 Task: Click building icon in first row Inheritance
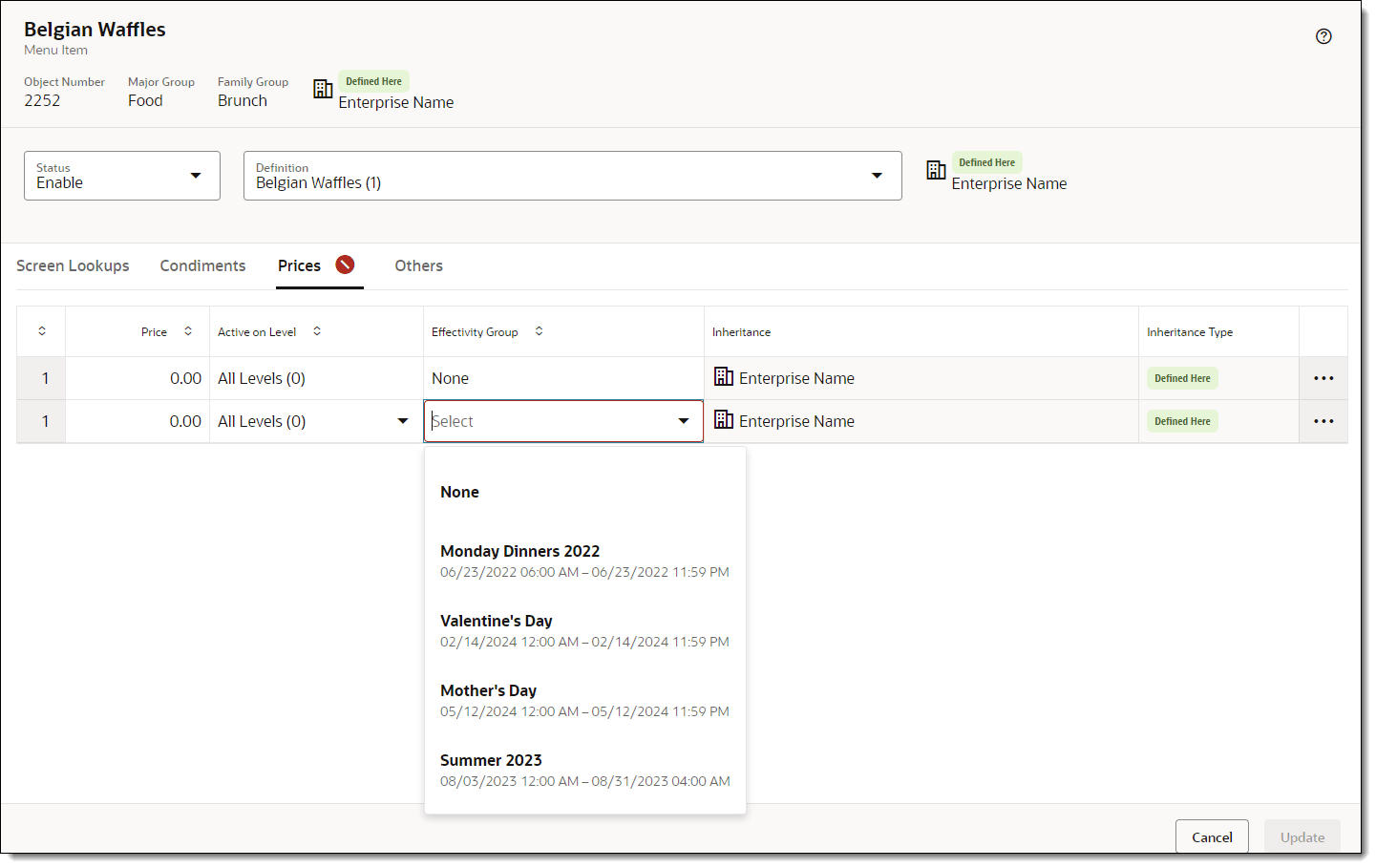tap(724, 376)
